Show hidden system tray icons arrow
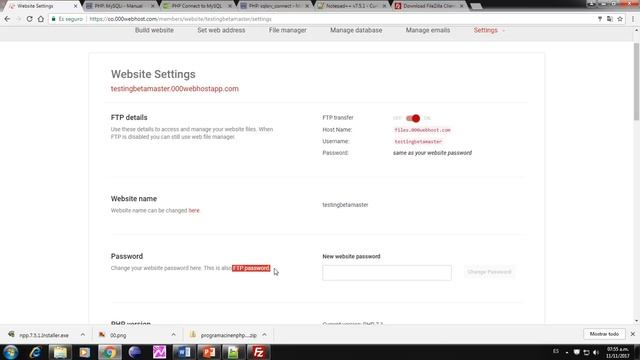This screenshot has height=360, width=640. tap(567, 352)
